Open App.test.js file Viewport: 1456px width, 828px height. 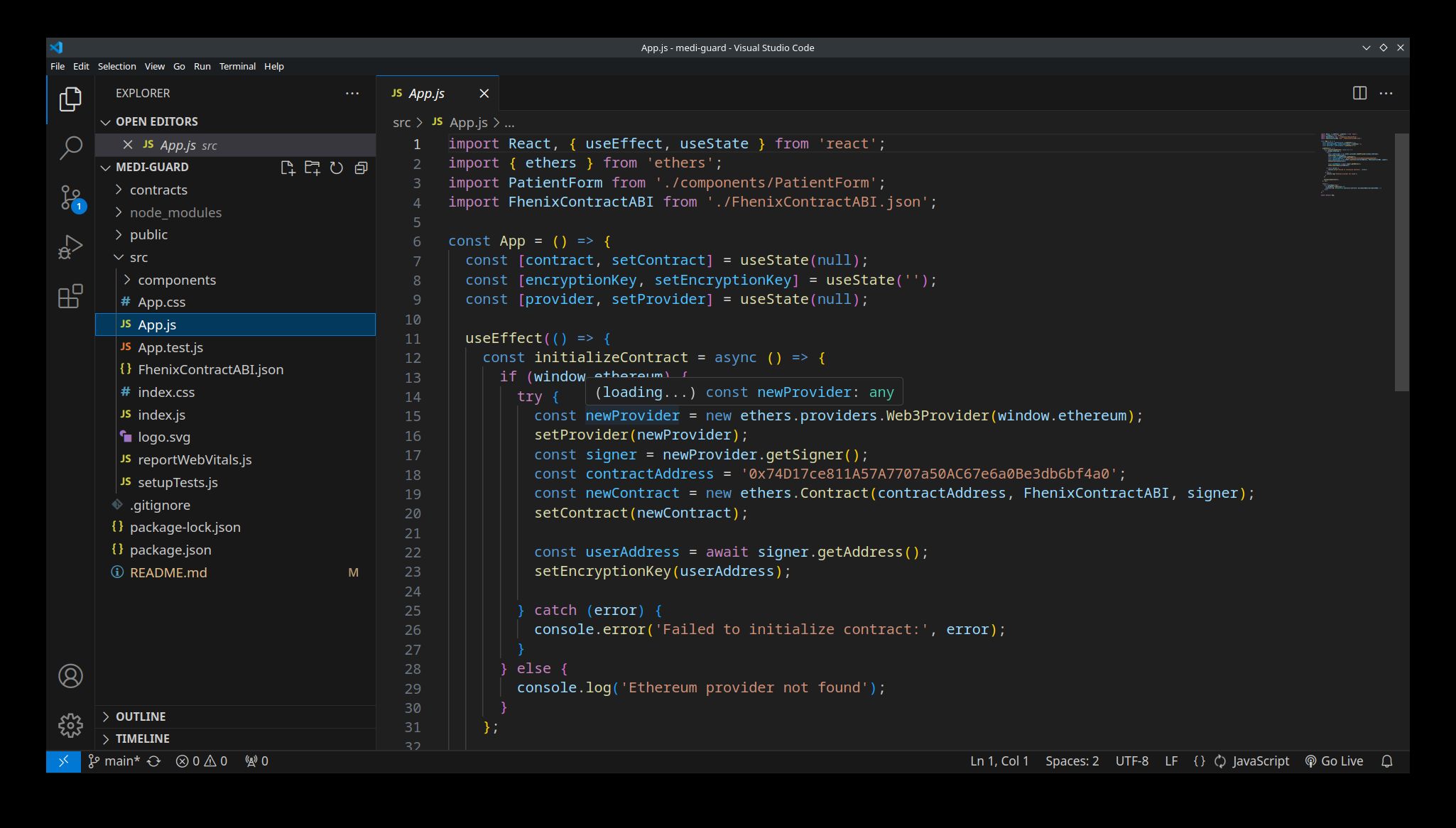[235, 347]
